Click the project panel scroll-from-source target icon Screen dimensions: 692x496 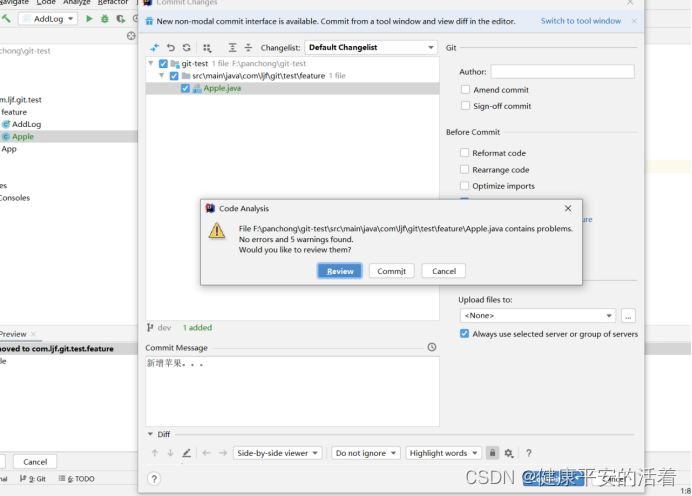(x=131, y=36)
